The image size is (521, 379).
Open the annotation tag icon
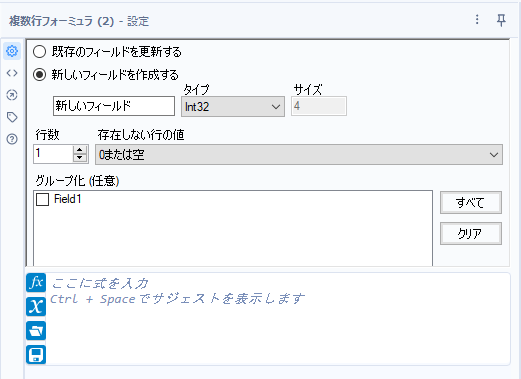pos(12,117)
